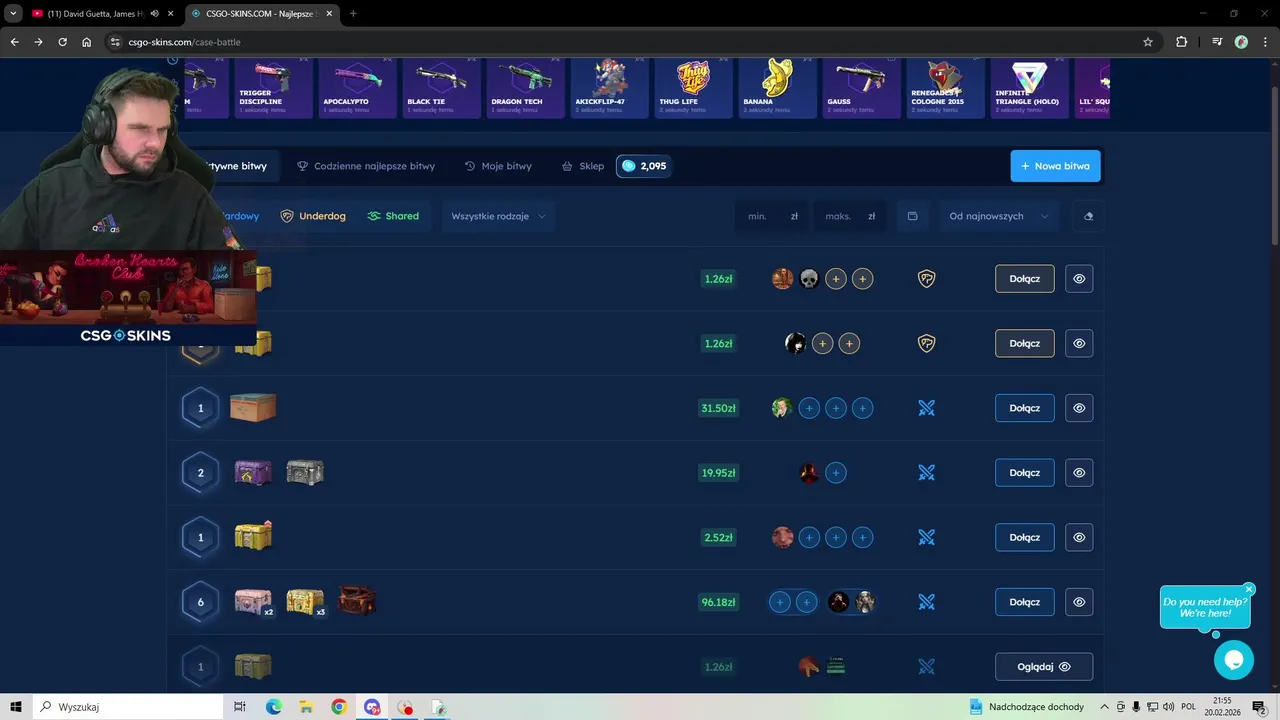The image size is (1280, 720).
Task: Switch to Codzienne najlepsze bitwy tab
Action: coord(366,166)
